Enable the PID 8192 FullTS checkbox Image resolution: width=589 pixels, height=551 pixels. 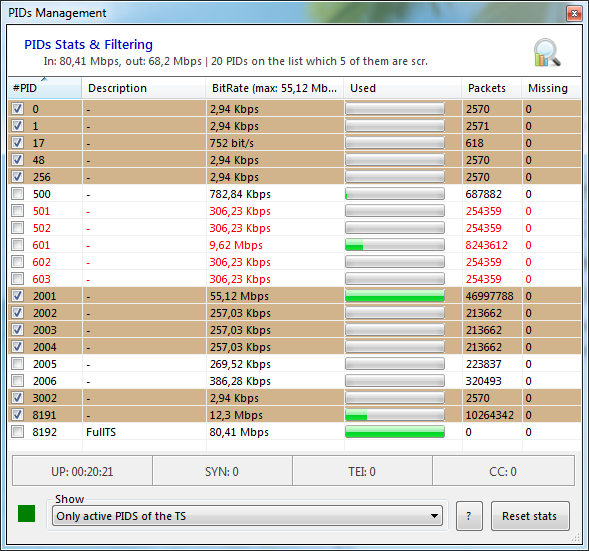(x=17, y=432)
